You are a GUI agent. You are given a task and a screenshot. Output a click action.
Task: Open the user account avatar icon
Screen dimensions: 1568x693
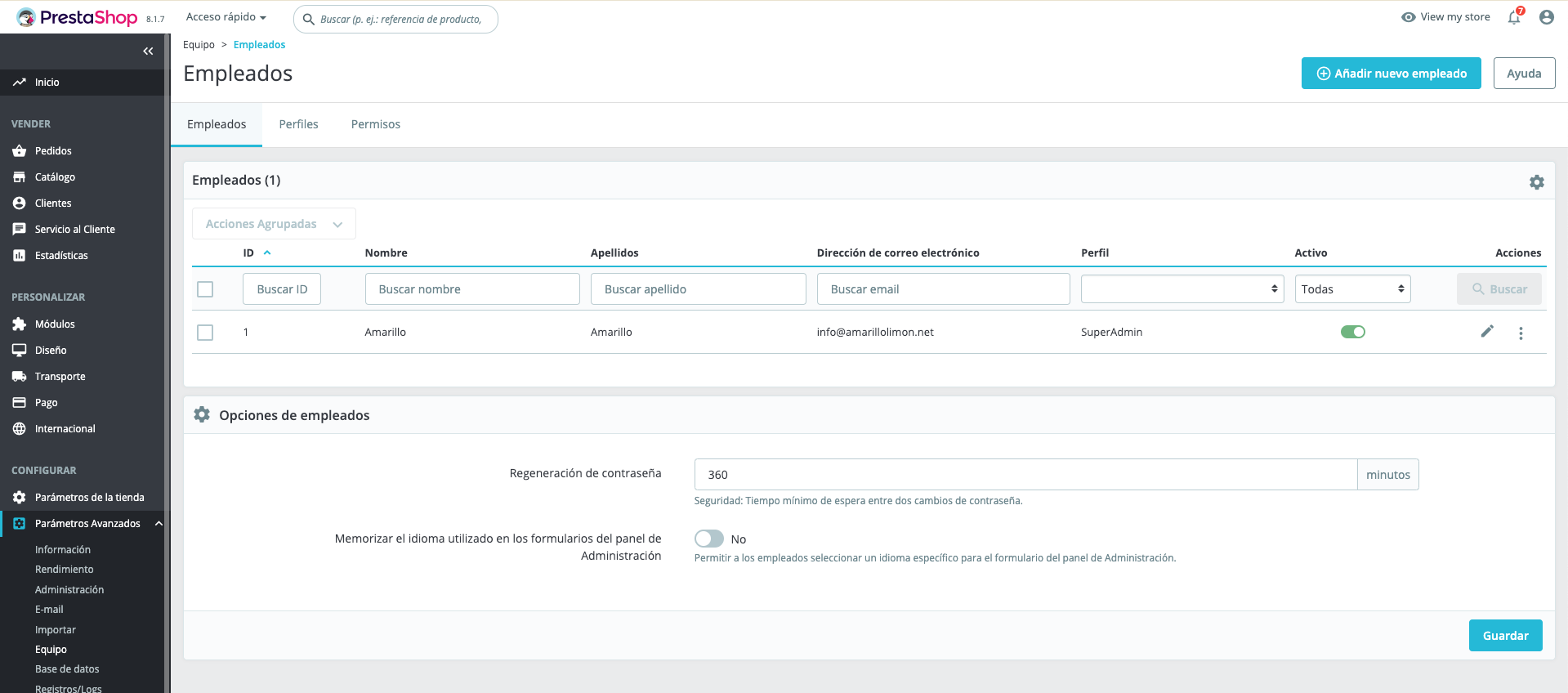coord(1546,17)
